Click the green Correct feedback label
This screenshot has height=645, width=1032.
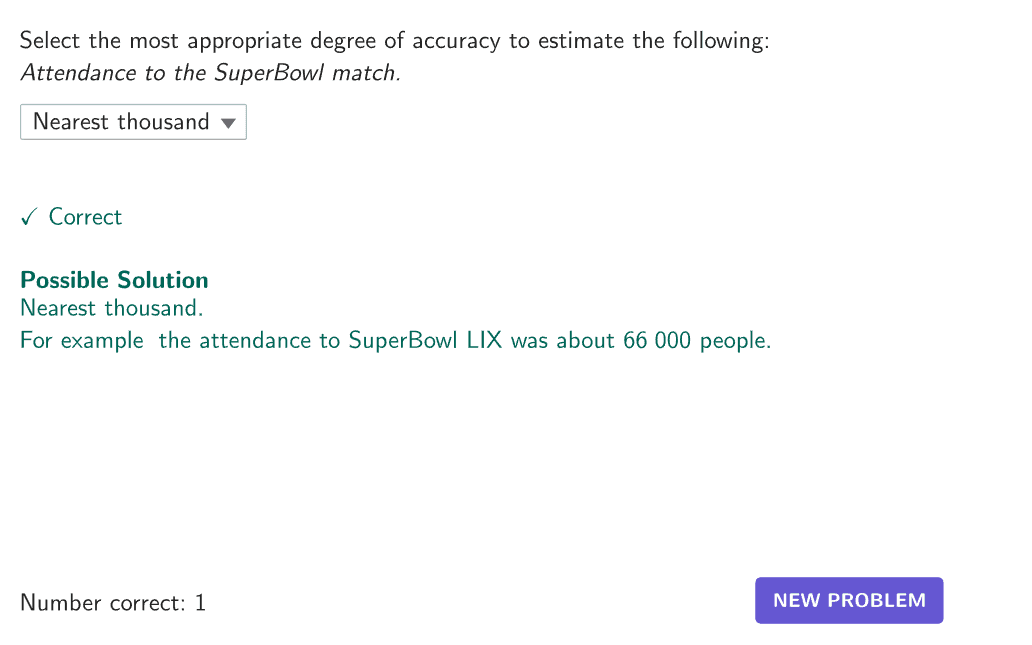click(x=85, y=217)
